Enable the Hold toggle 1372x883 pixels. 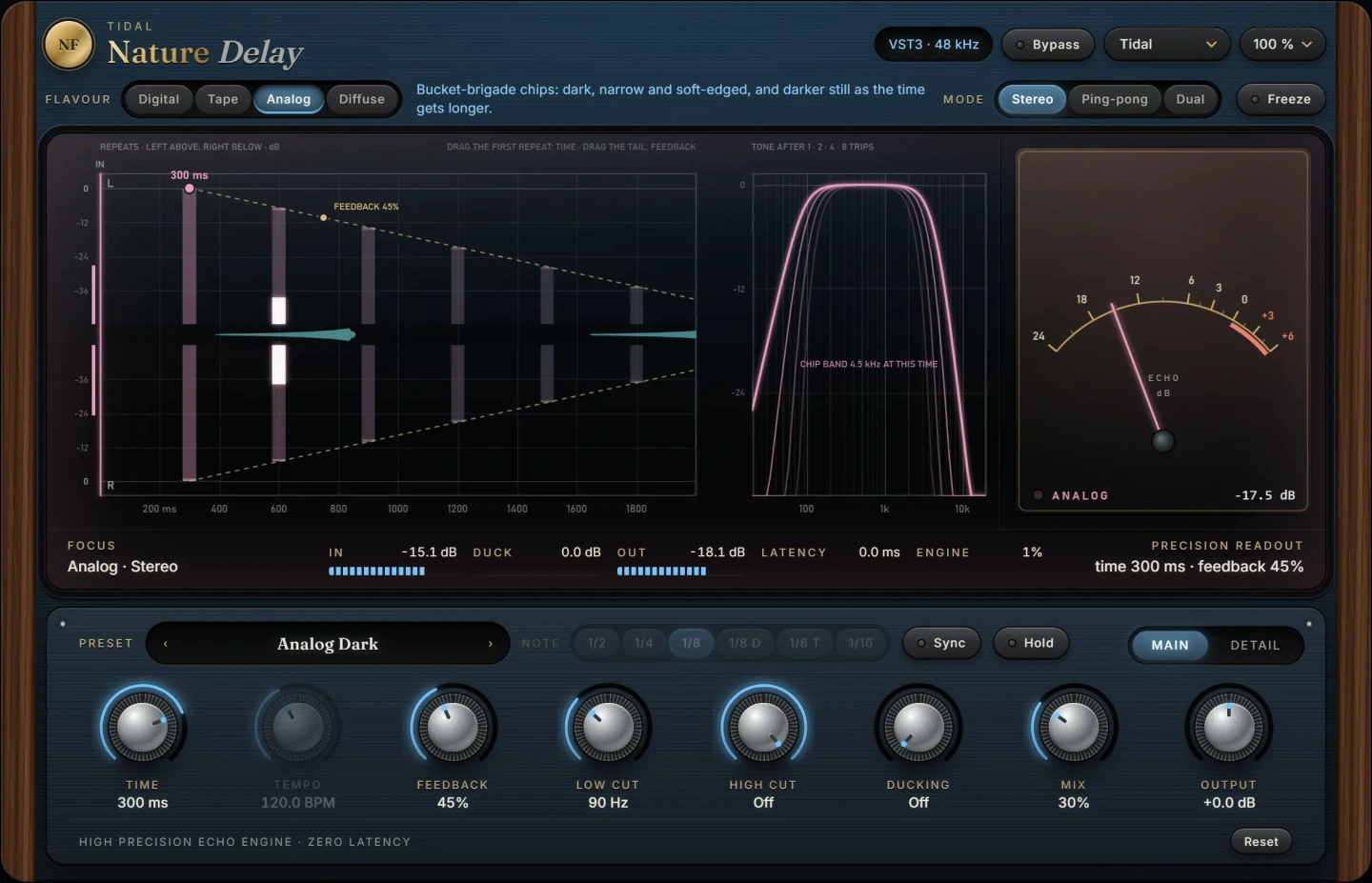tap(1031, 643)
